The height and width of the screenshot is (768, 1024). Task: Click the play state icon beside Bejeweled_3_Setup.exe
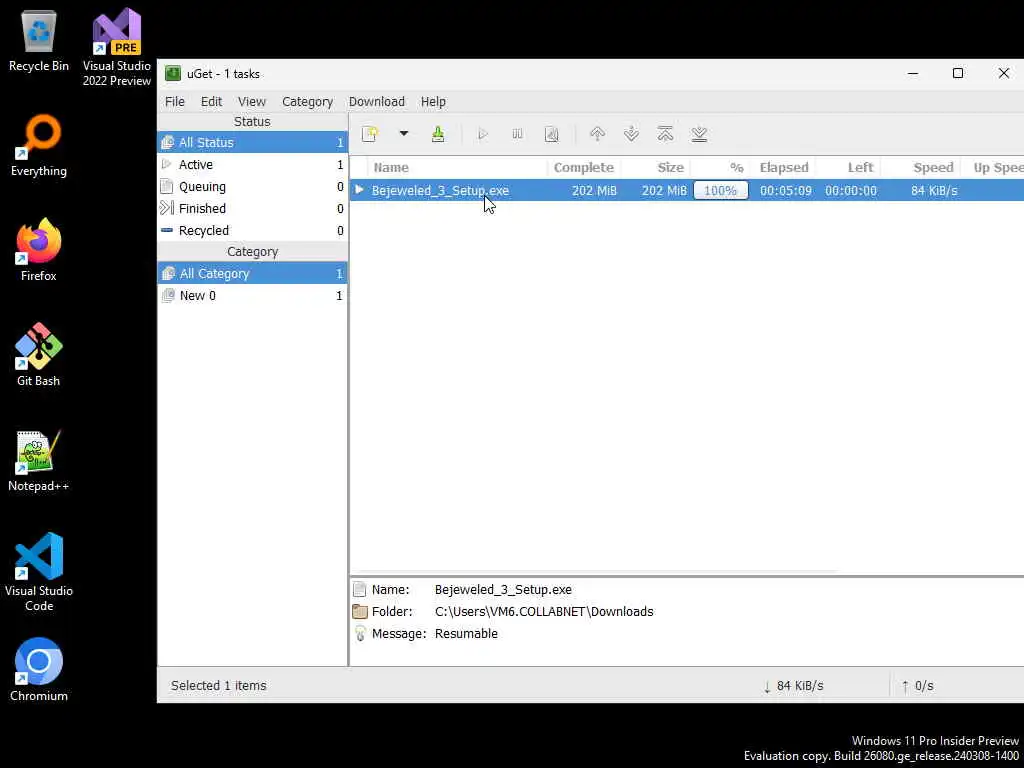pos(359,190)
